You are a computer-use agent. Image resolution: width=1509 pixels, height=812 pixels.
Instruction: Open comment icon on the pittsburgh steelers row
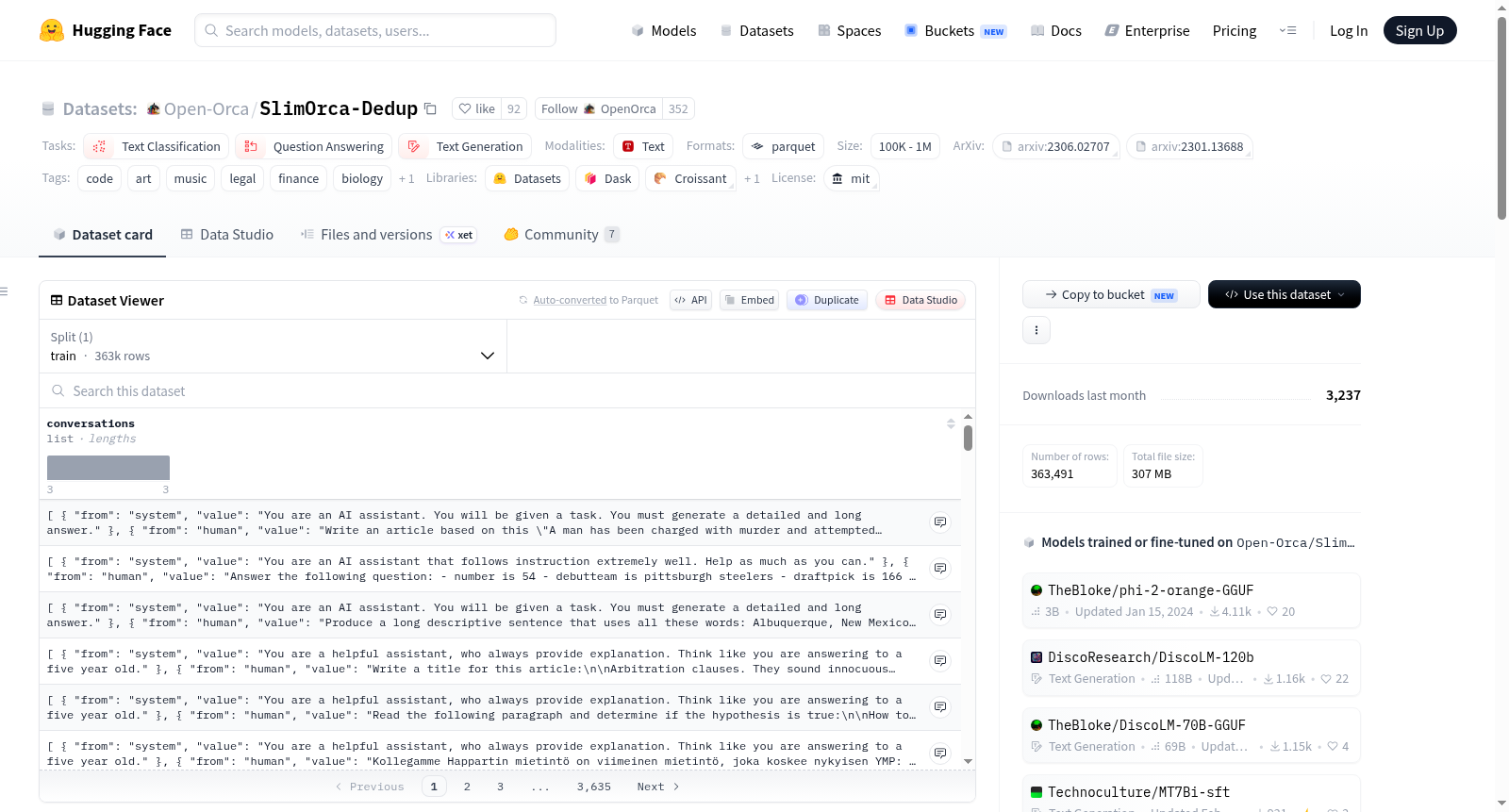(940, 569)
